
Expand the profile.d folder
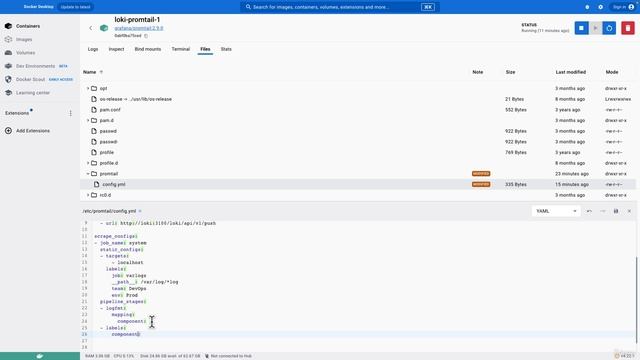[88, 163]
